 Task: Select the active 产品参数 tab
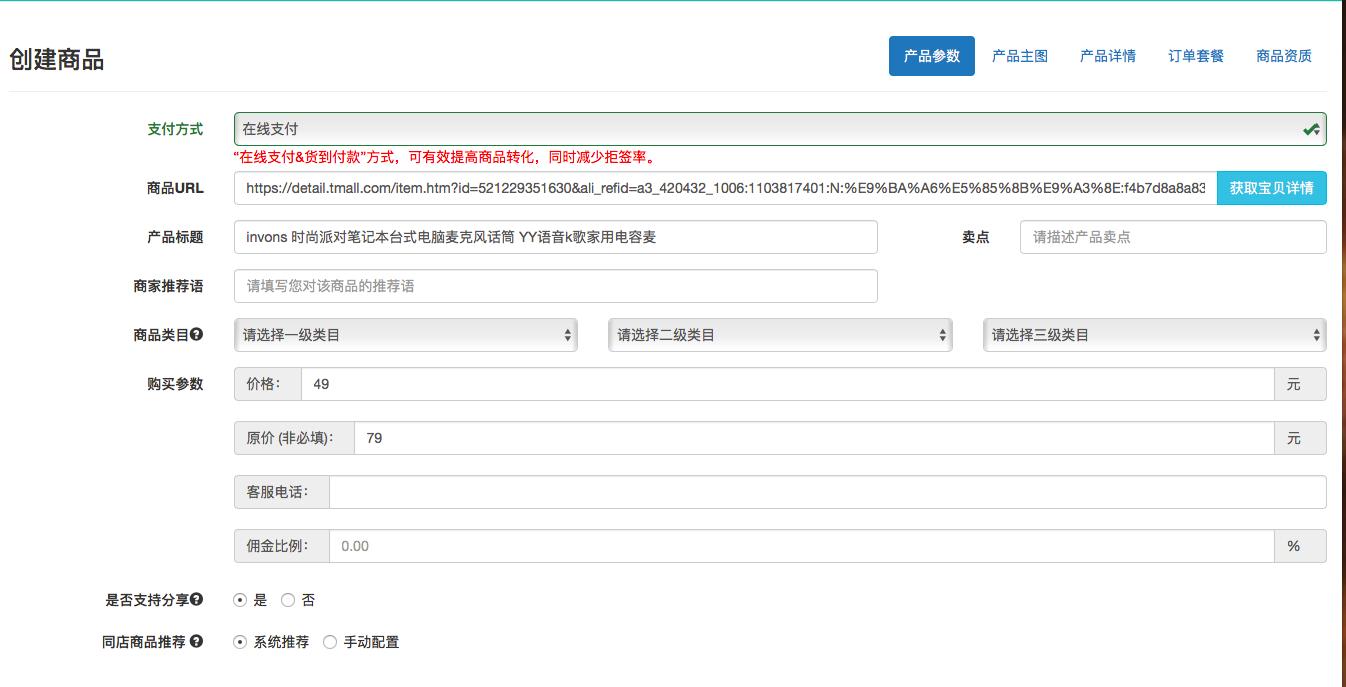(x=932, y=55)
